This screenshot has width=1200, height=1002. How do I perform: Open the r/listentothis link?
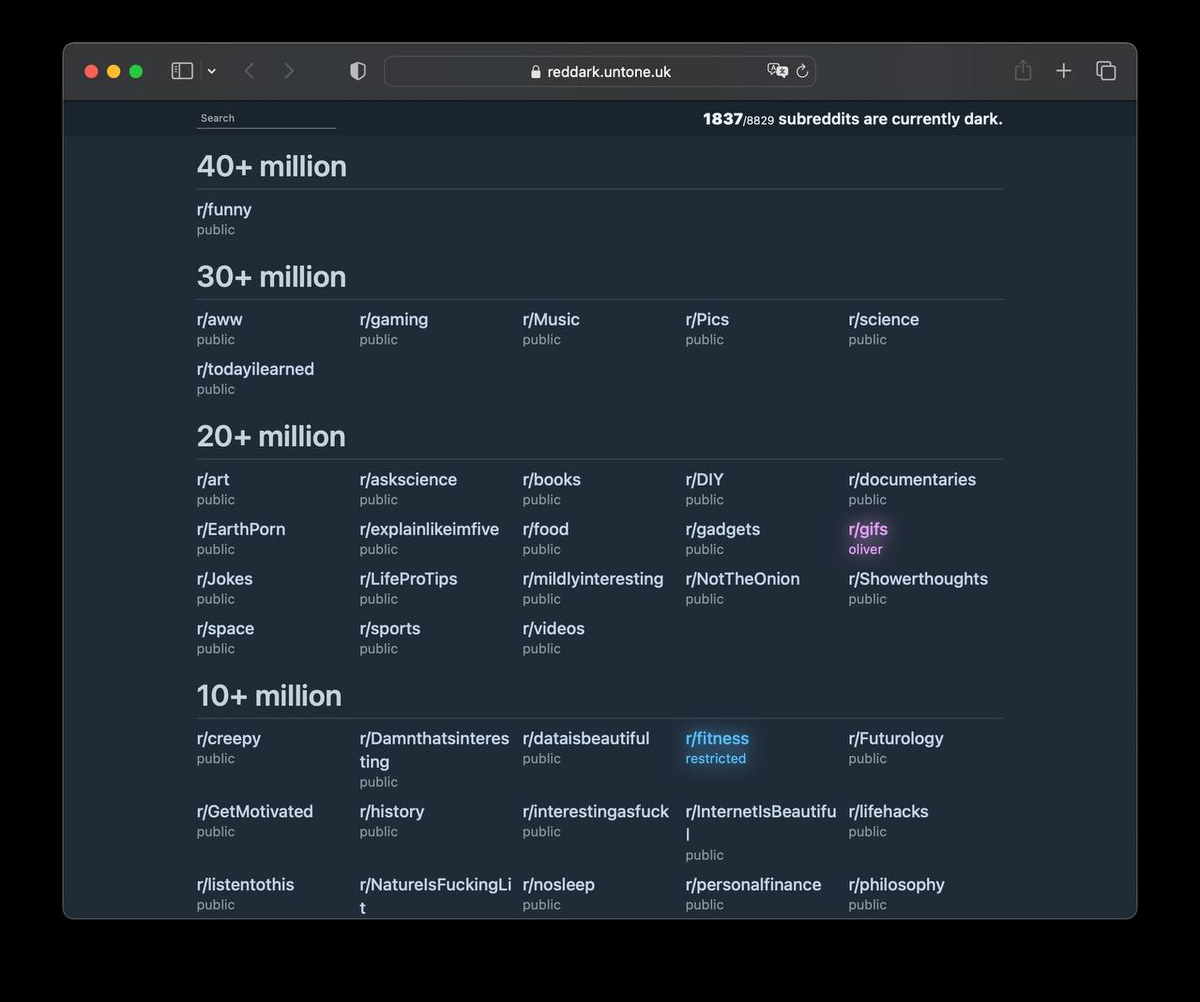coord(246,885)
